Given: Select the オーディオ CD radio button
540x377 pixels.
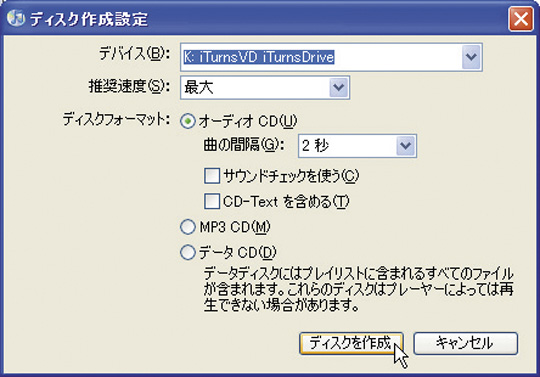Looking at the screenshot, I should 188,121.
